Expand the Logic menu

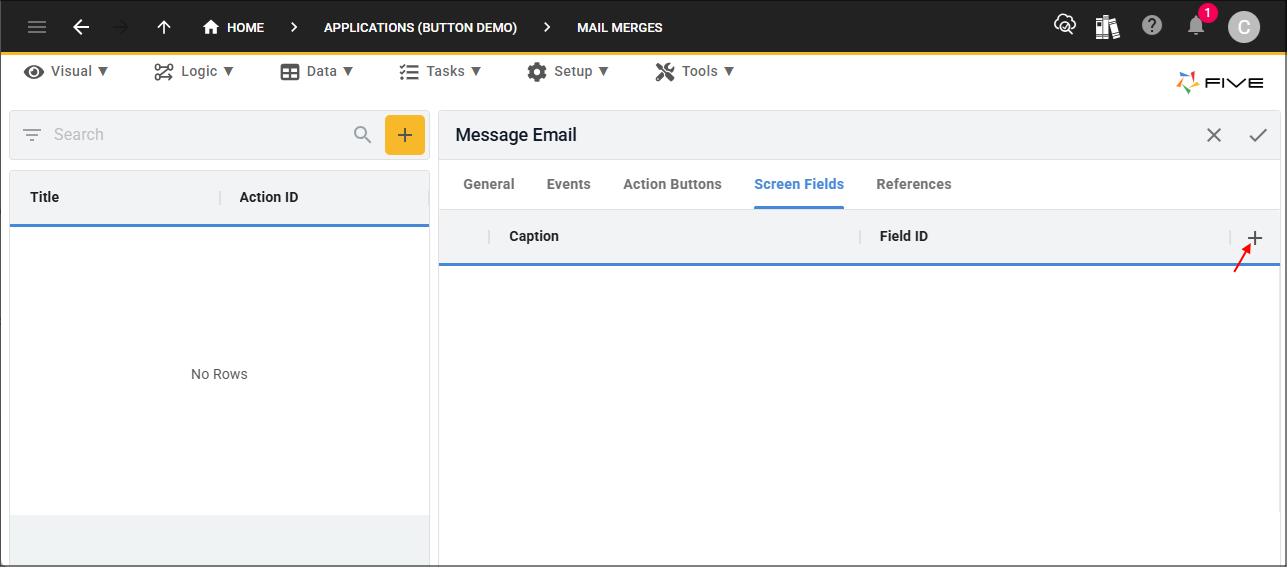[194, 71]
